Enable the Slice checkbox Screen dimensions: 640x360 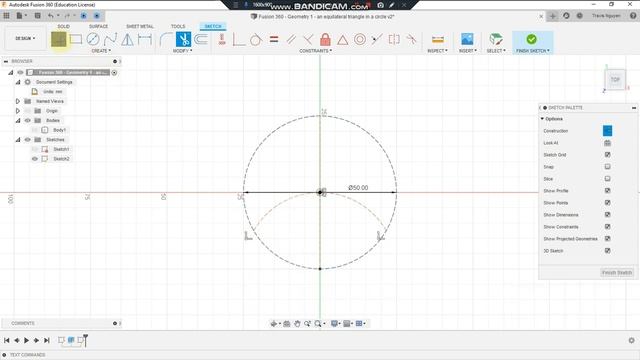(x=607, y=178)
